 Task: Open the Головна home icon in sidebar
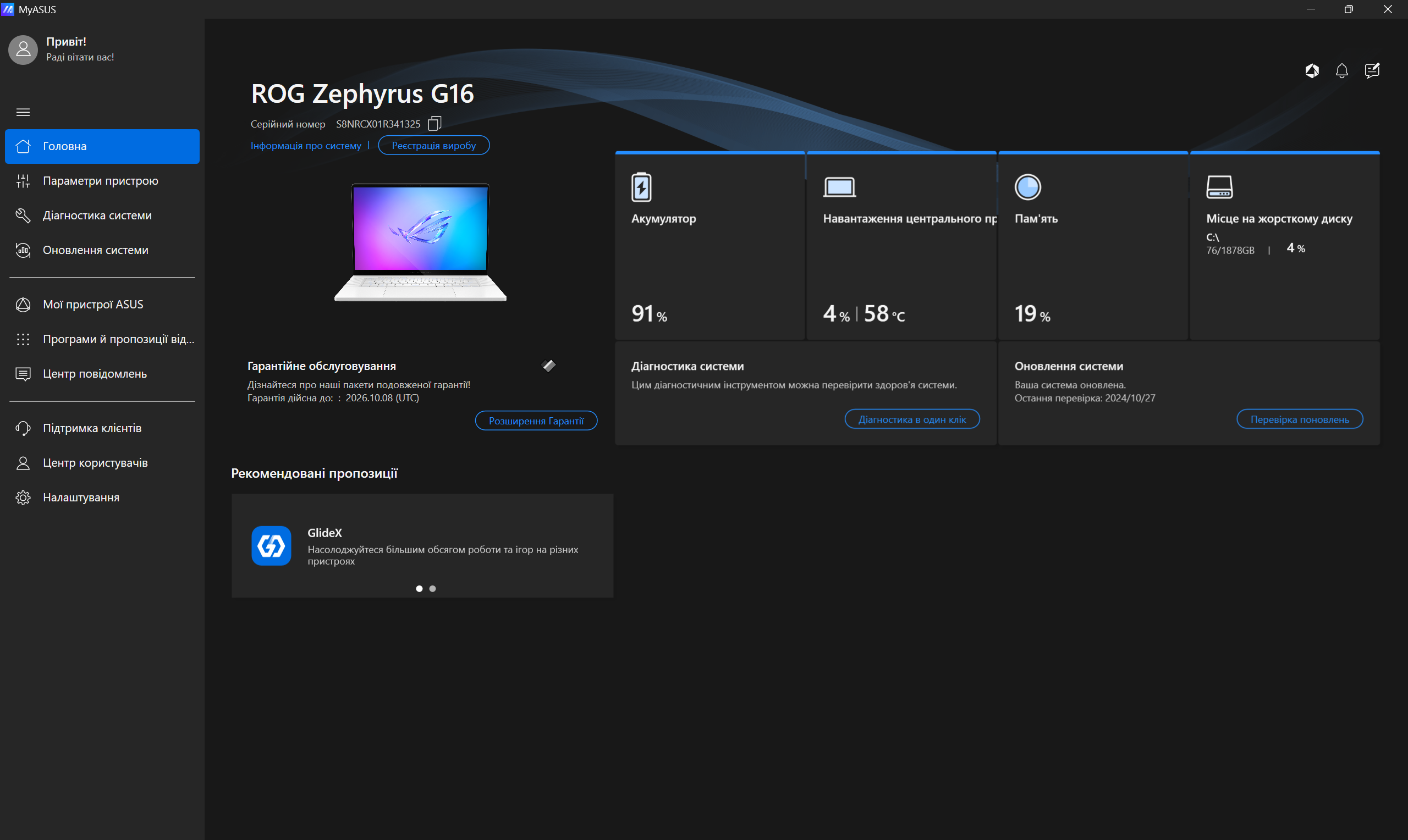(23, 146)
